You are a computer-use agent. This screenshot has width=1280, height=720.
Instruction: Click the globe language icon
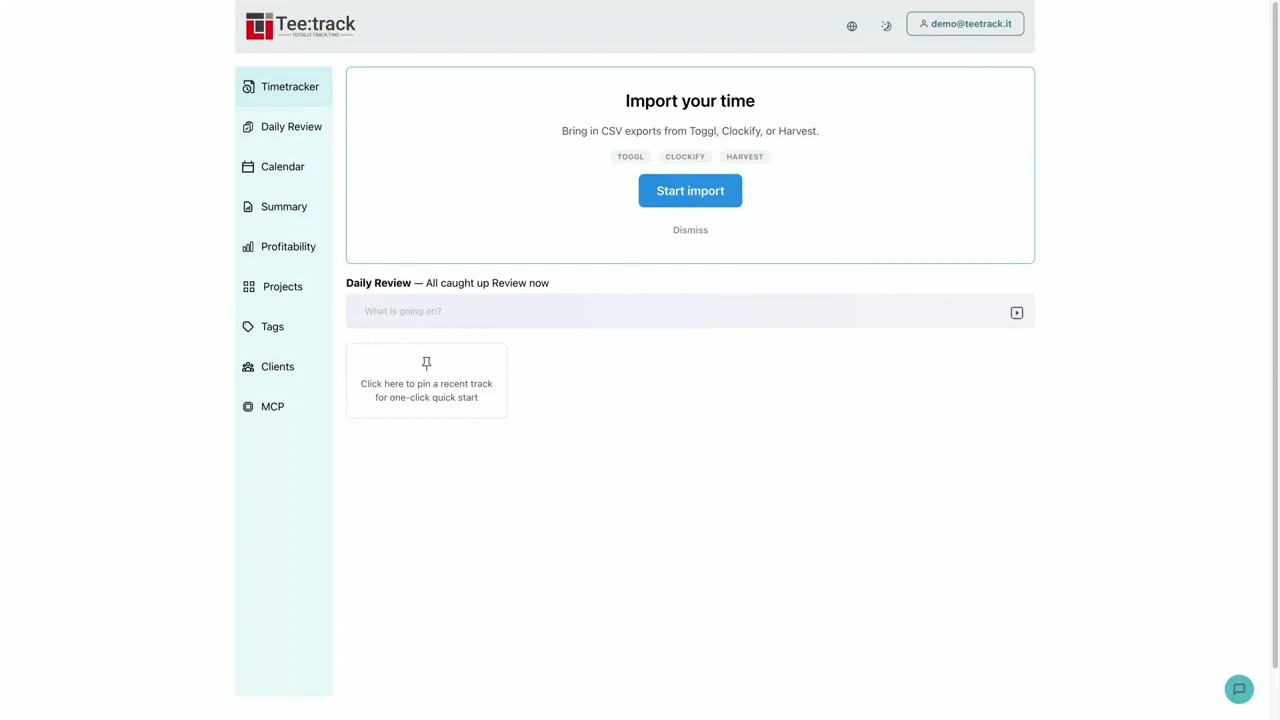point(852,26)
